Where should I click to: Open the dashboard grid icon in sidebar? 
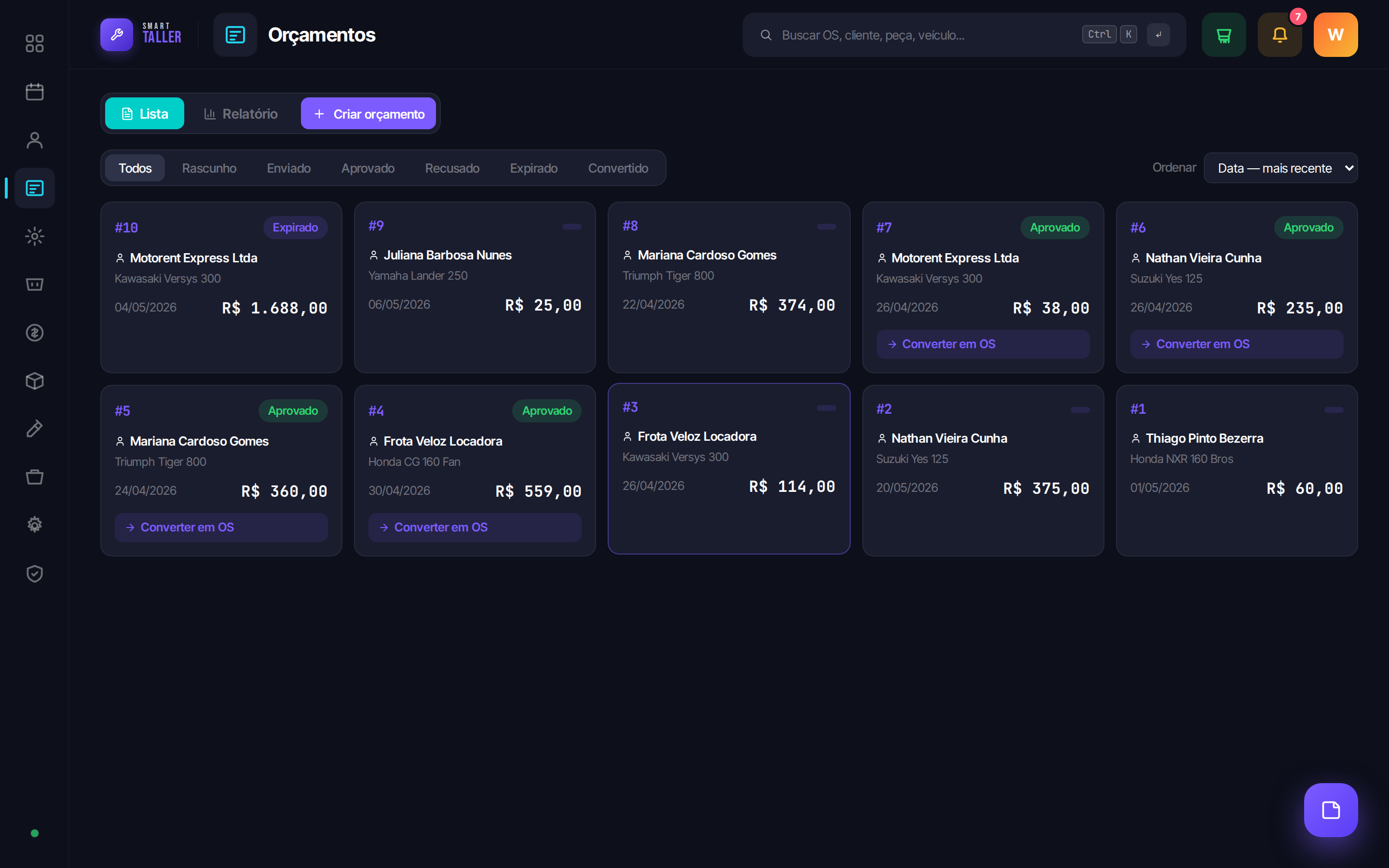(x=34, y=43)
